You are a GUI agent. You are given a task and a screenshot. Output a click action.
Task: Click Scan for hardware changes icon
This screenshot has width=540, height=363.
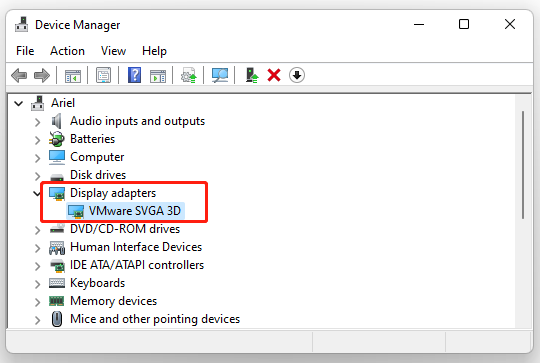220,75
